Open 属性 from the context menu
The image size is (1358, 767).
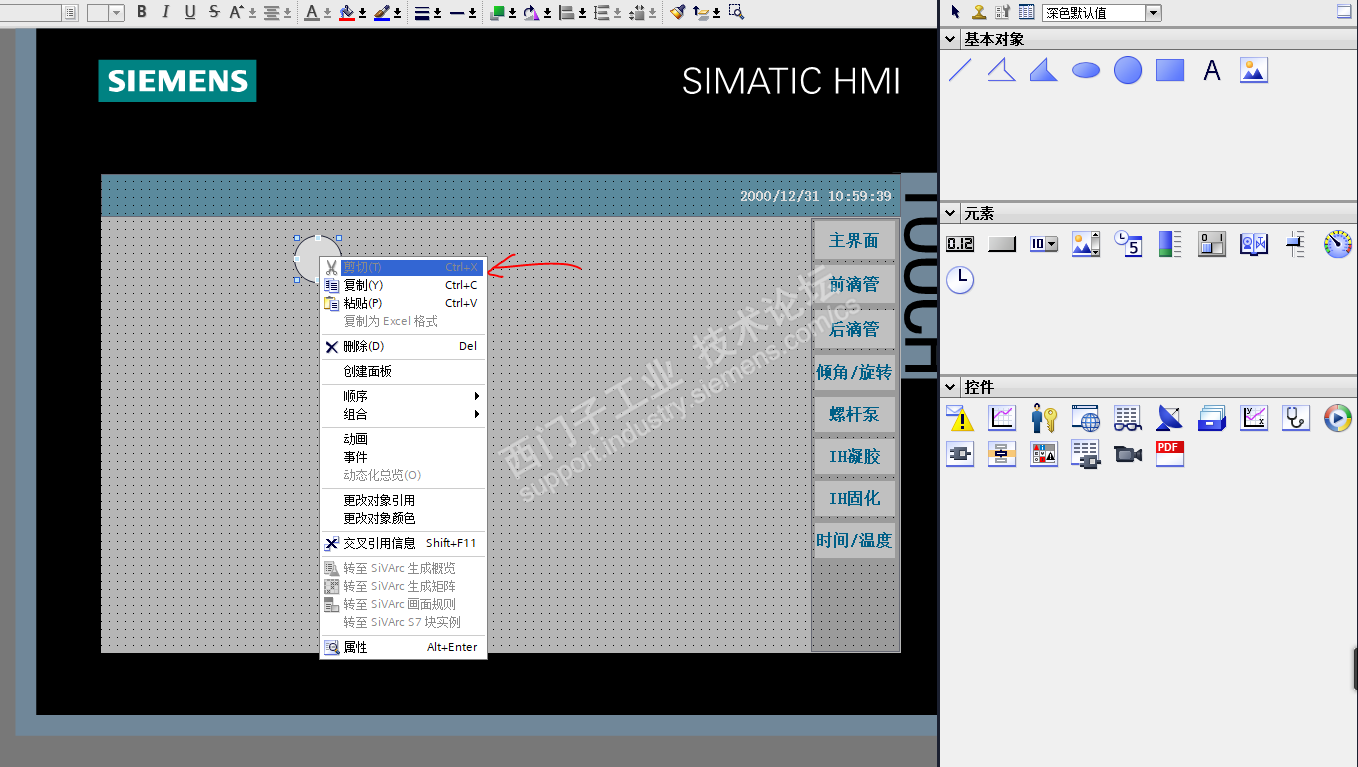[x=403, y=647]
